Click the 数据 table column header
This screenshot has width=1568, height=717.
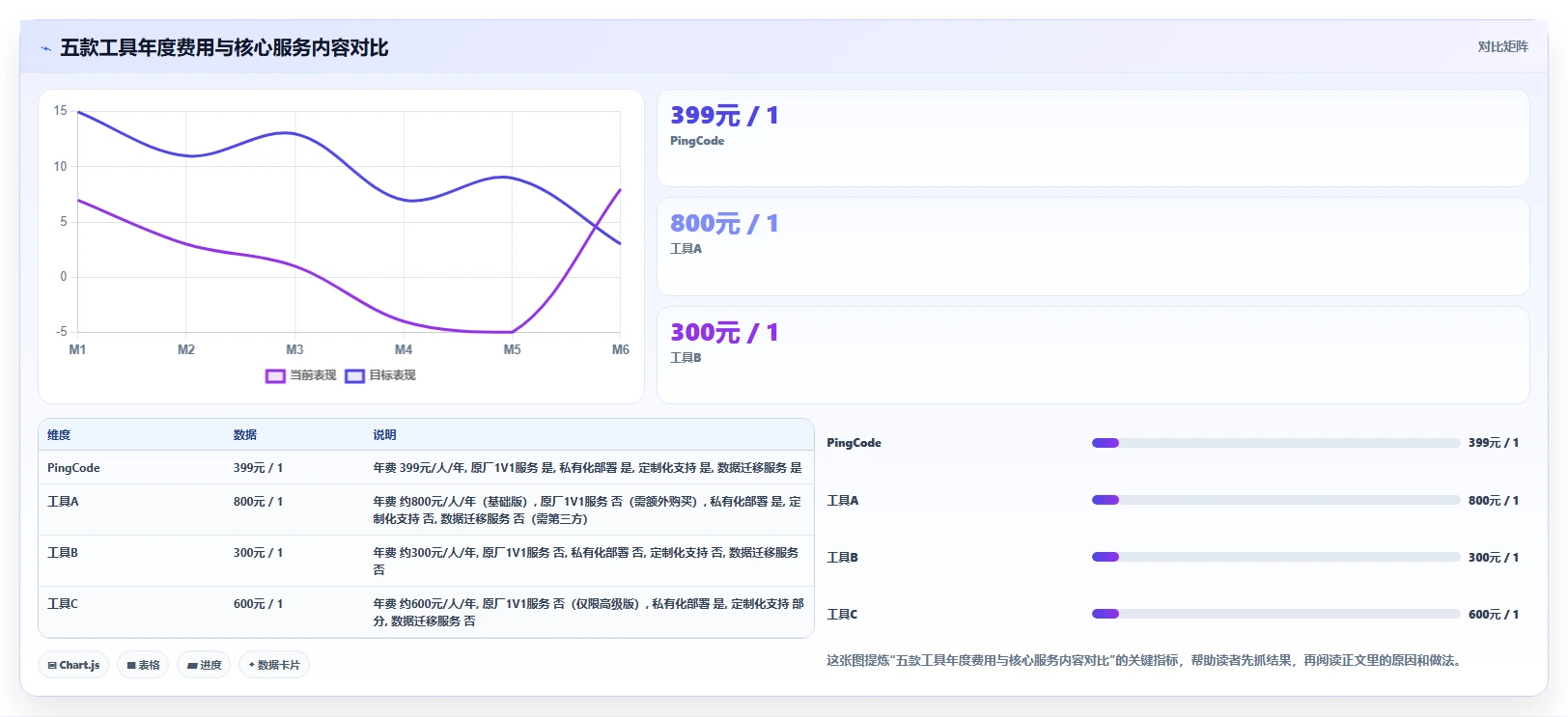[x=245, y=435]
